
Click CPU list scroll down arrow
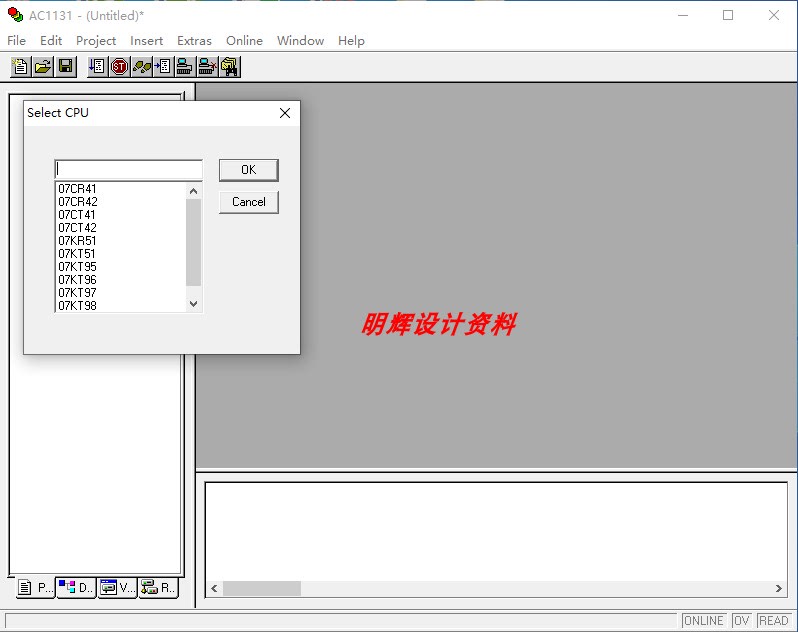tap(193, 304)
